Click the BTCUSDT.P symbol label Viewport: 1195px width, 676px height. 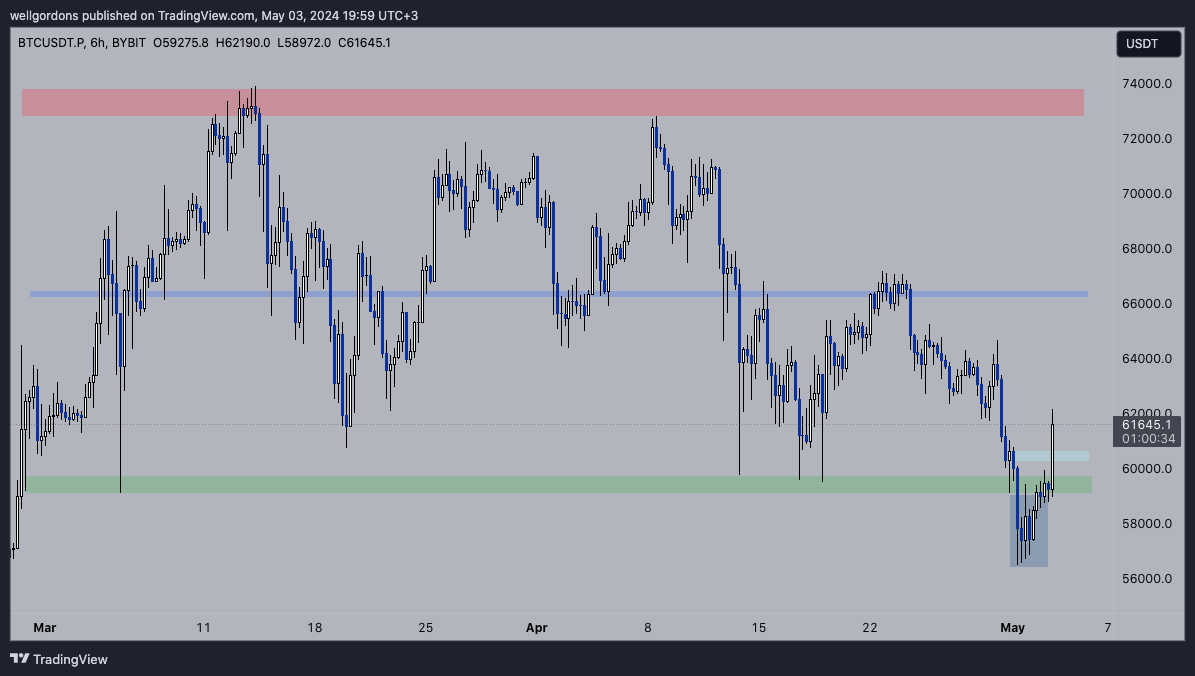[x=51, y=42]
